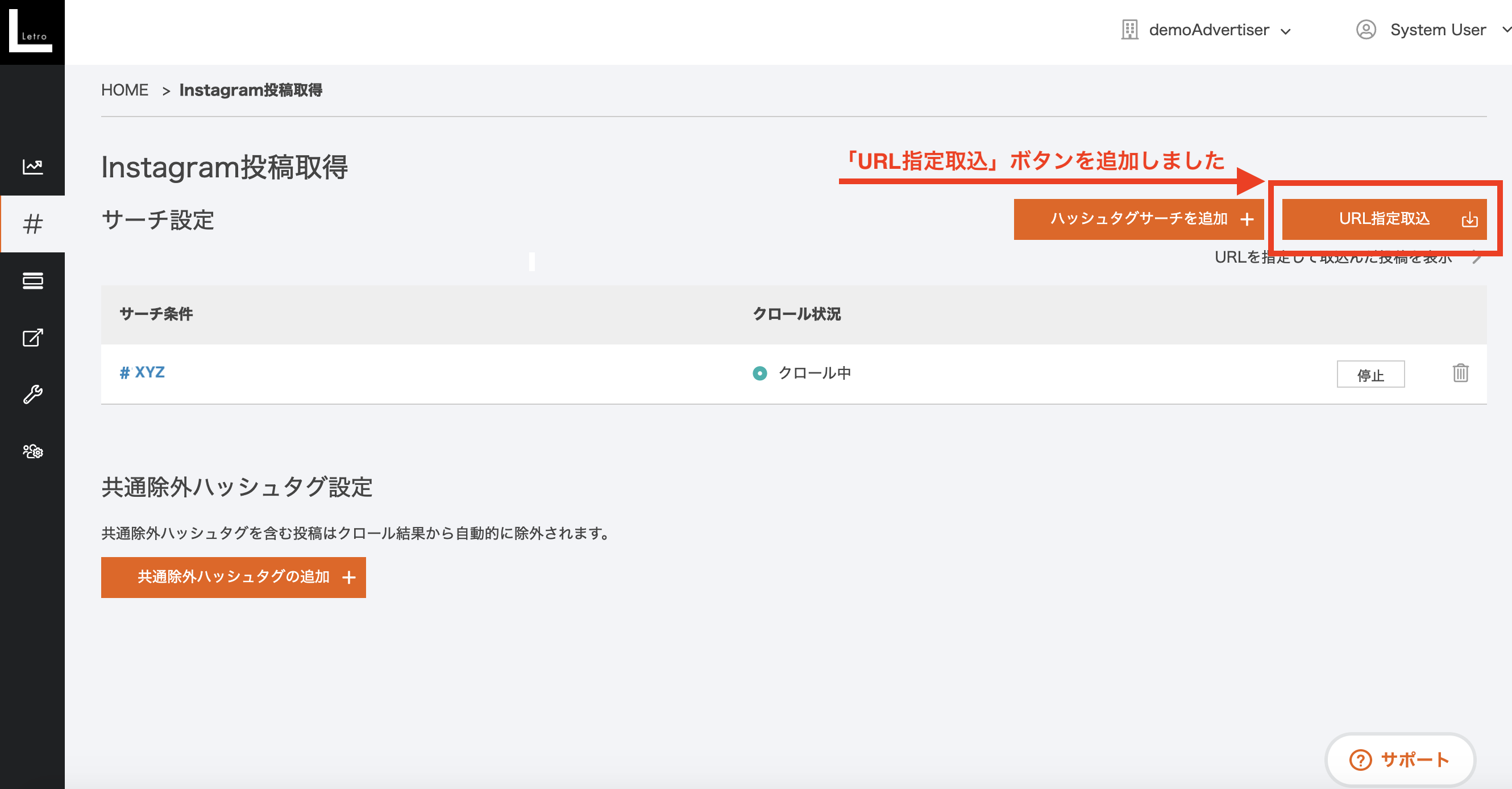
Task: Click 共通除外ハッシュタグの追加 button
Action: [x=233, y=577]
